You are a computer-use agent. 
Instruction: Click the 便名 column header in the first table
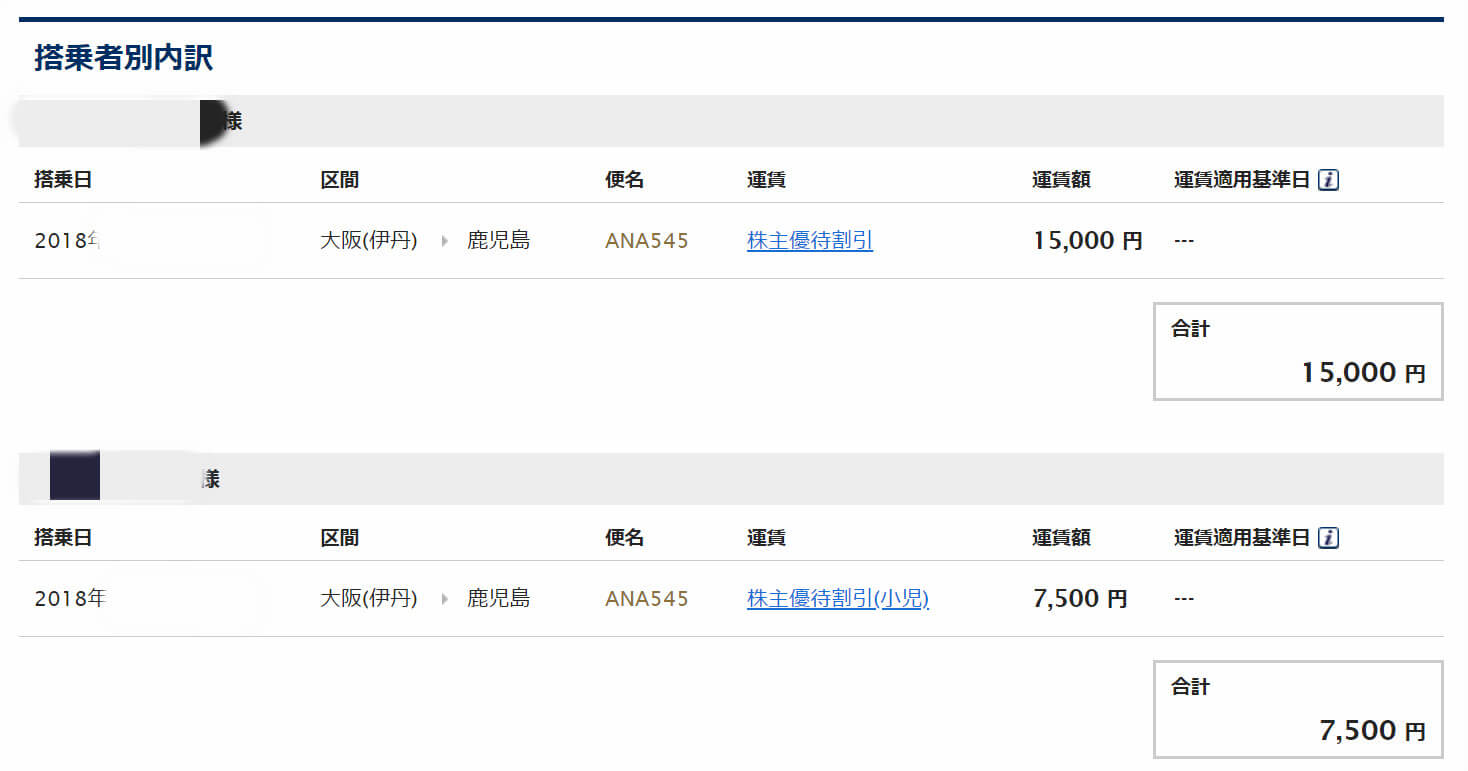[x=624, y=180]
